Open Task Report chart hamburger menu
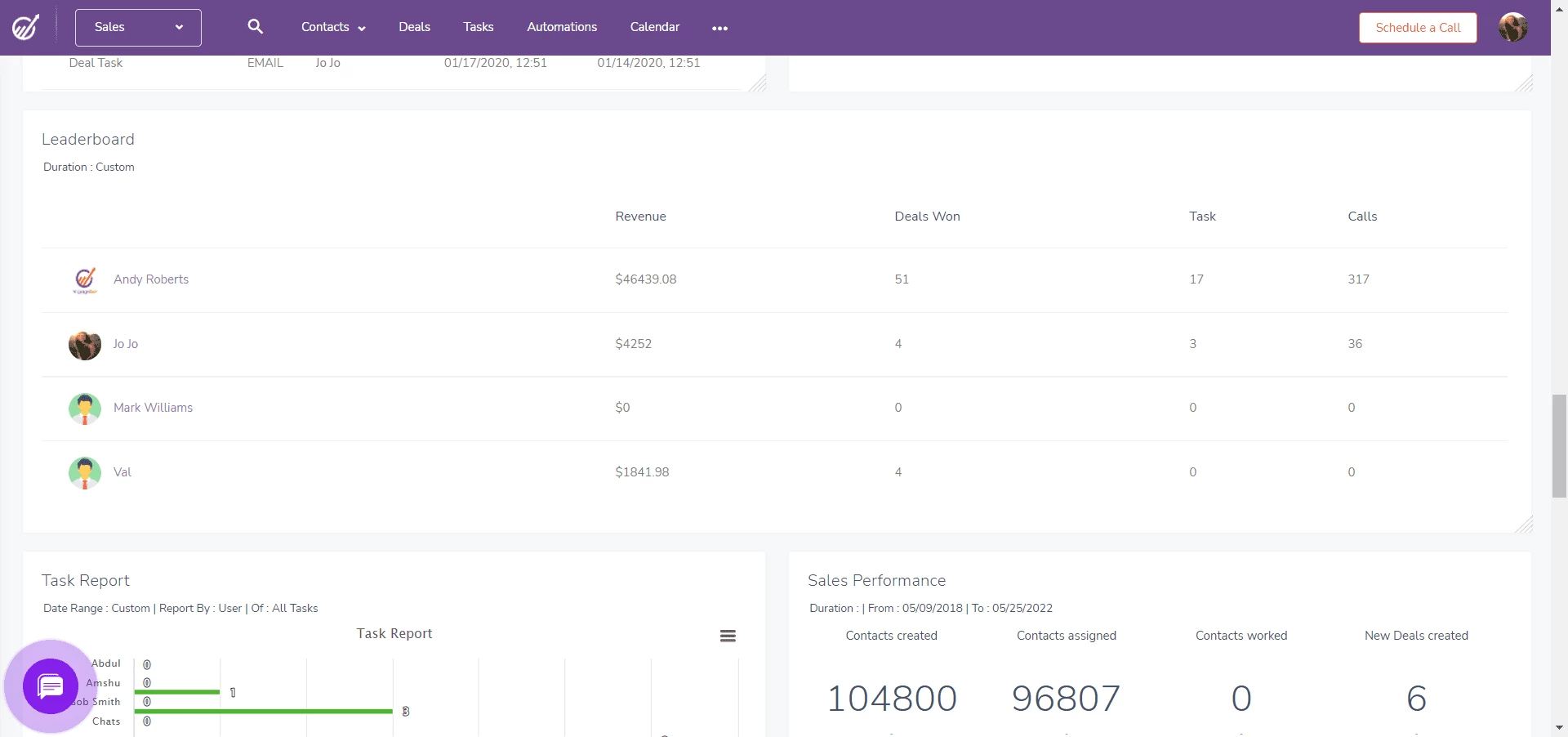Screen dimensions: 1568x737 [728, 636]
